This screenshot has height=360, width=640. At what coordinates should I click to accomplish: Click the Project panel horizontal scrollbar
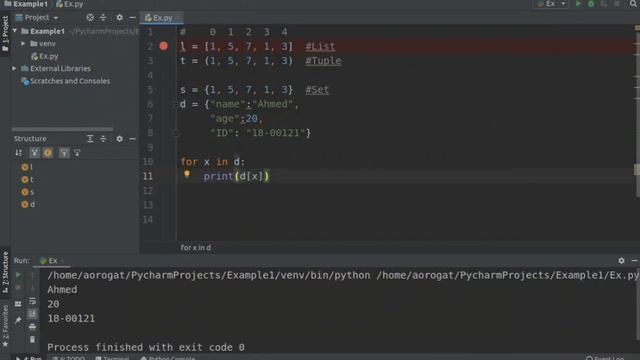tap(62, 129)
